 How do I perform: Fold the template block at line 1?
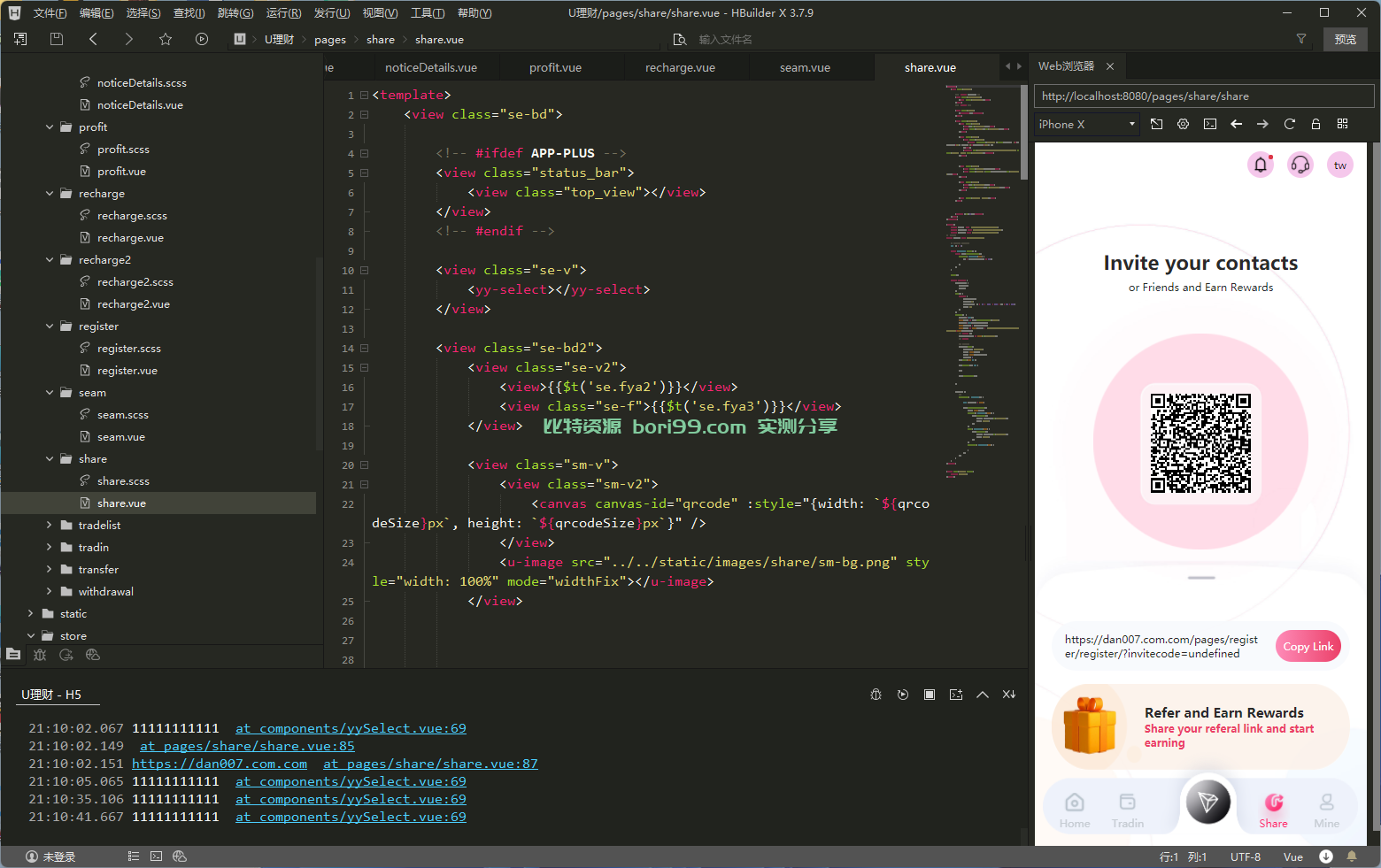tap(364, 95)
